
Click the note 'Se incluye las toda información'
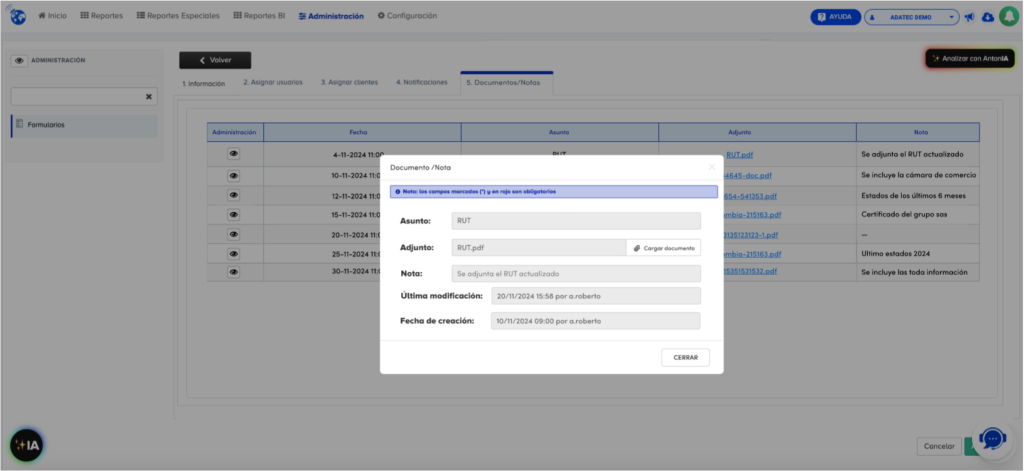(914, 272)
